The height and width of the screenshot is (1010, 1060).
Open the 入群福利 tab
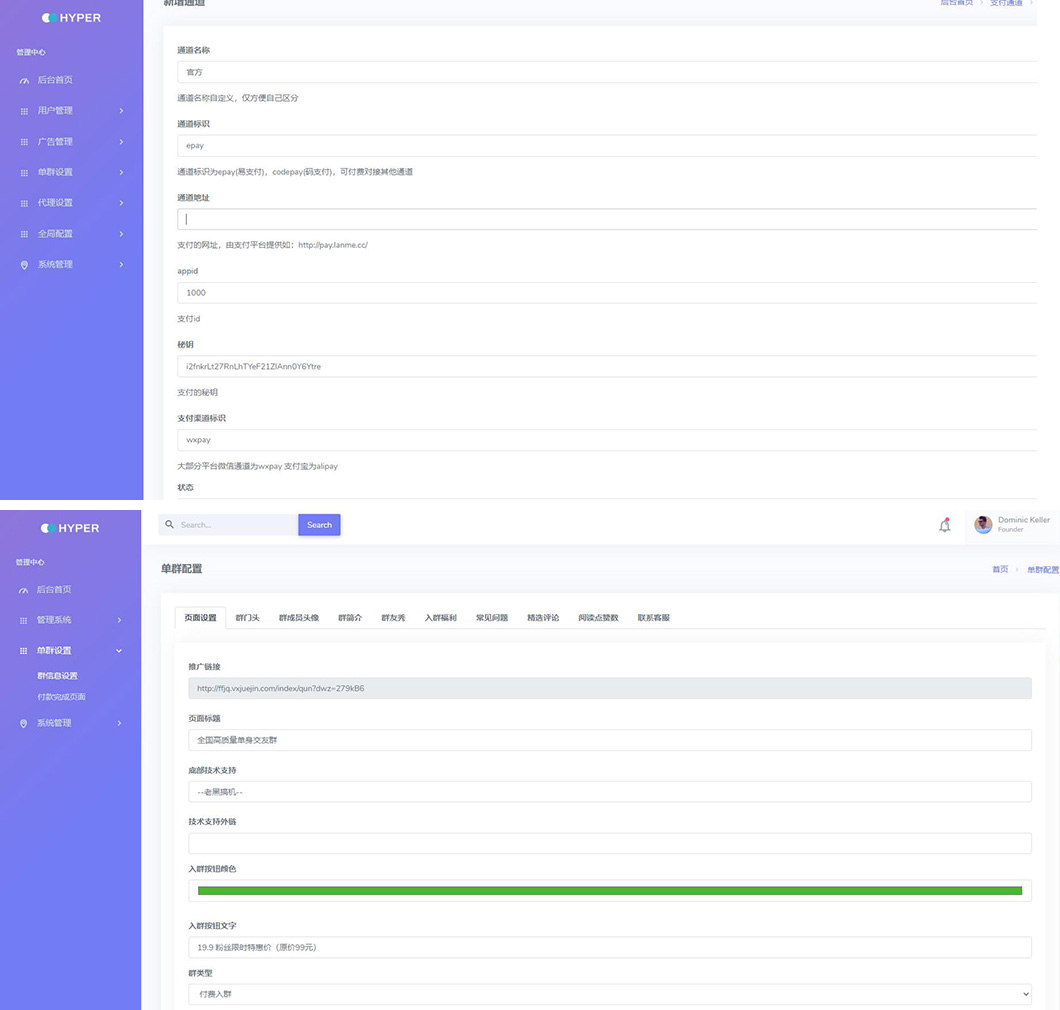coord(441,617)
